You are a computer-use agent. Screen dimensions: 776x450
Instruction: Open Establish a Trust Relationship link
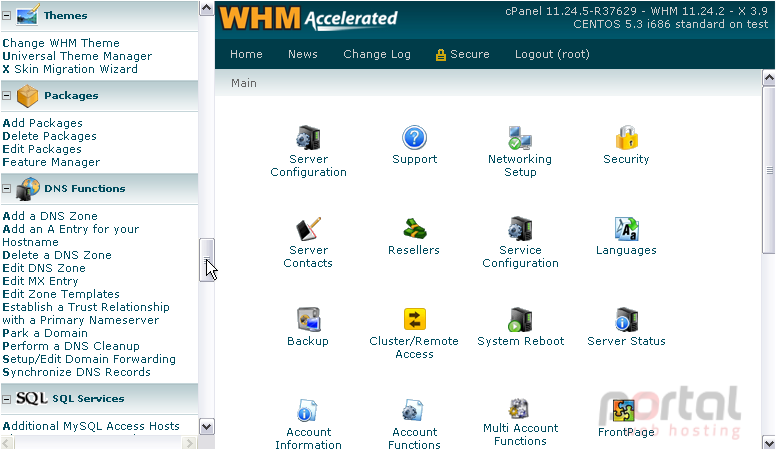point(86,313)
